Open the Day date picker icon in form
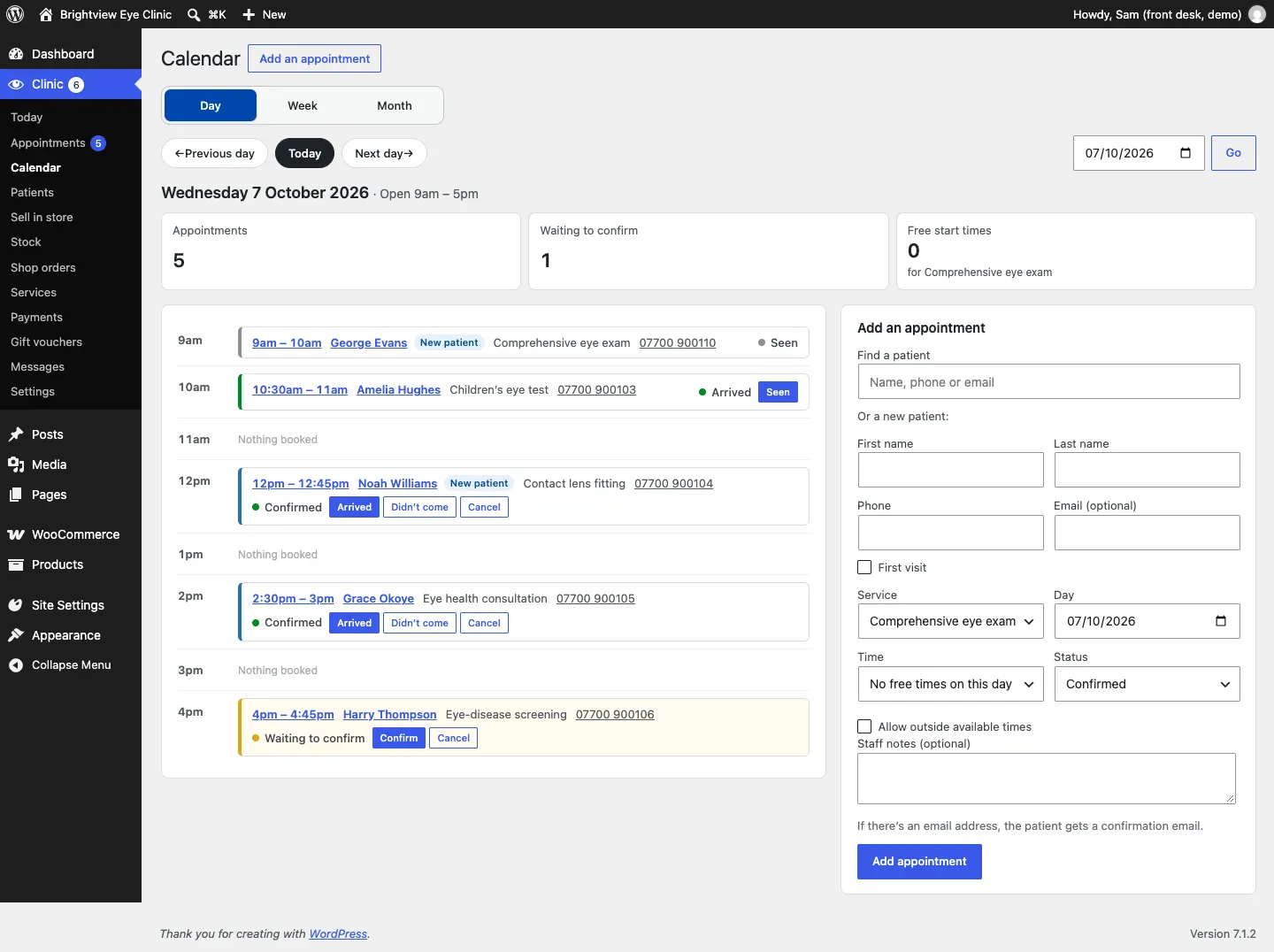1274x952 pixels. [1221, 621]
